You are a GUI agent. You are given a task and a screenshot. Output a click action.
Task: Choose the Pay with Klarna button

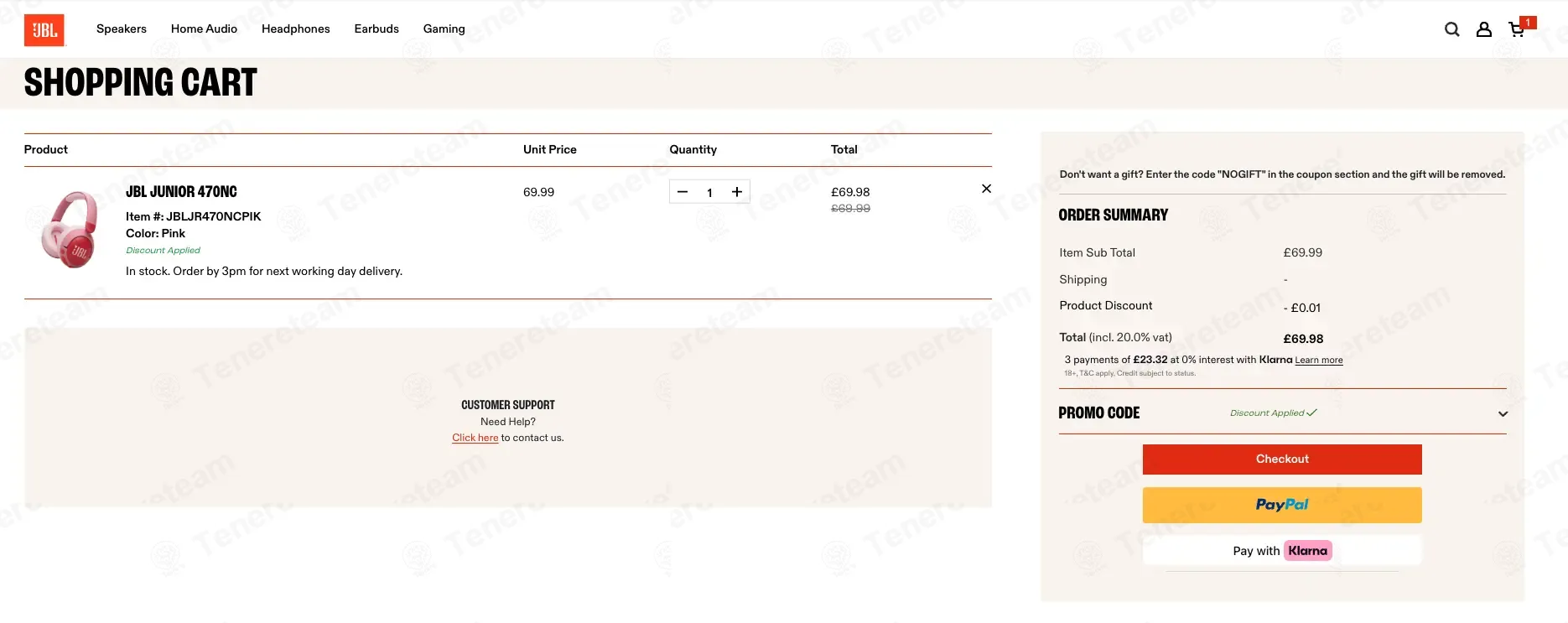click(1282, 551)
